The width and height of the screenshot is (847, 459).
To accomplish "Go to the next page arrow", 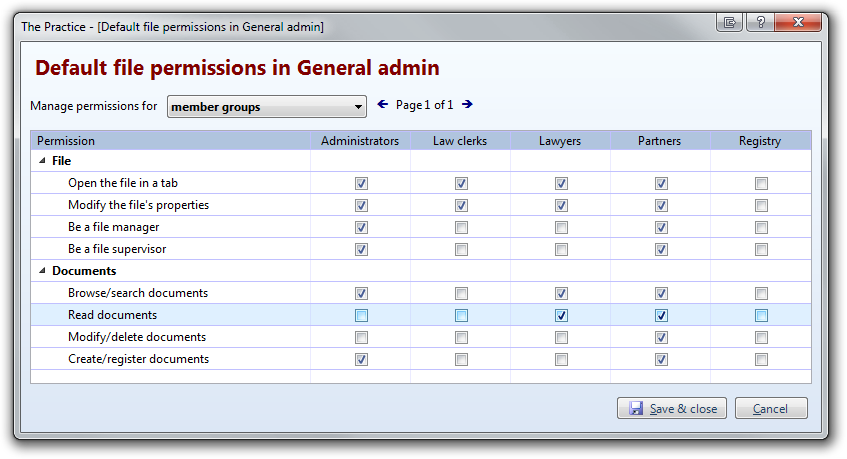I will (467, 104).
